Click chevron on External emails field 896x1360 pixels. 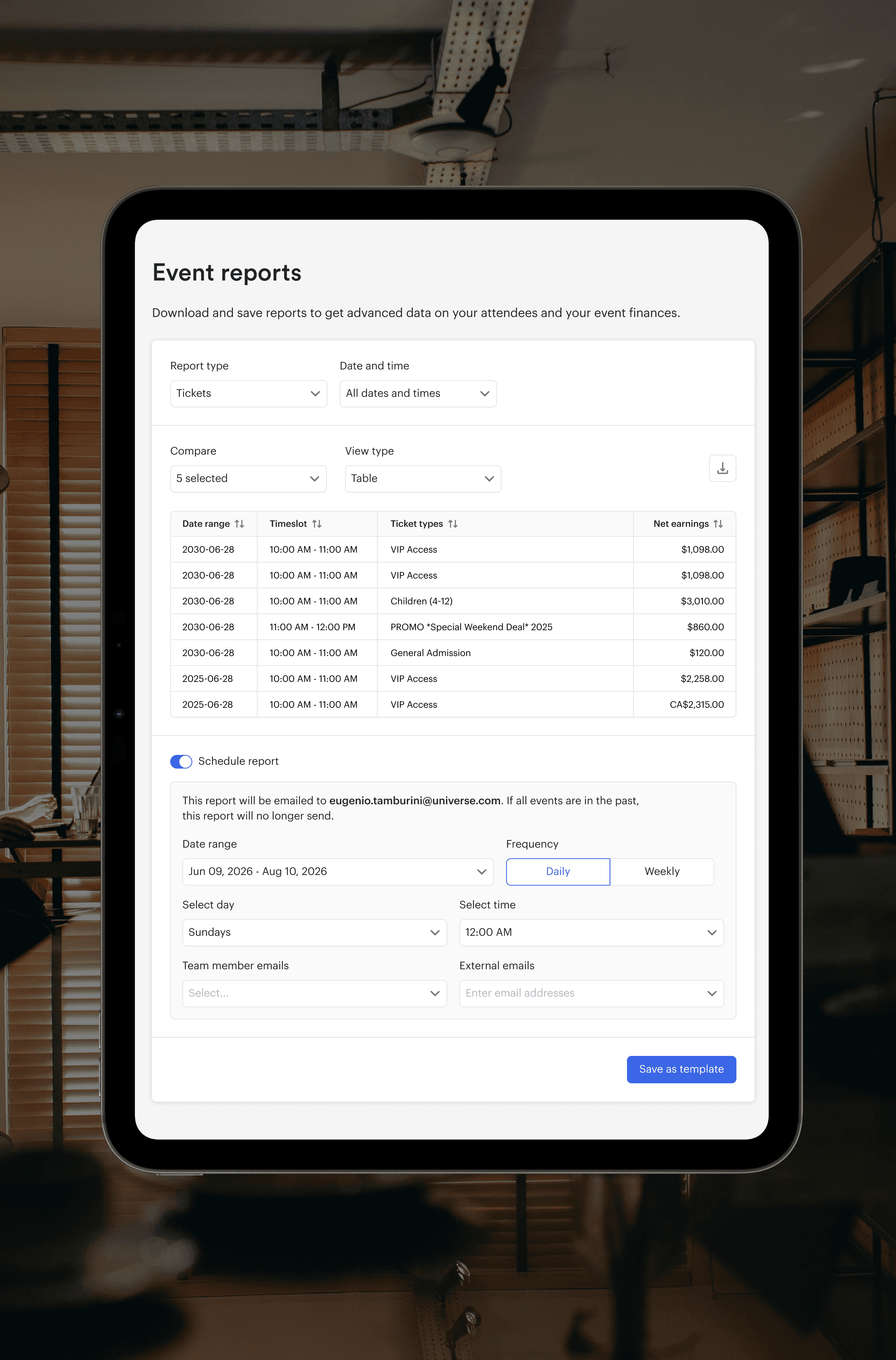click(711, 994)
